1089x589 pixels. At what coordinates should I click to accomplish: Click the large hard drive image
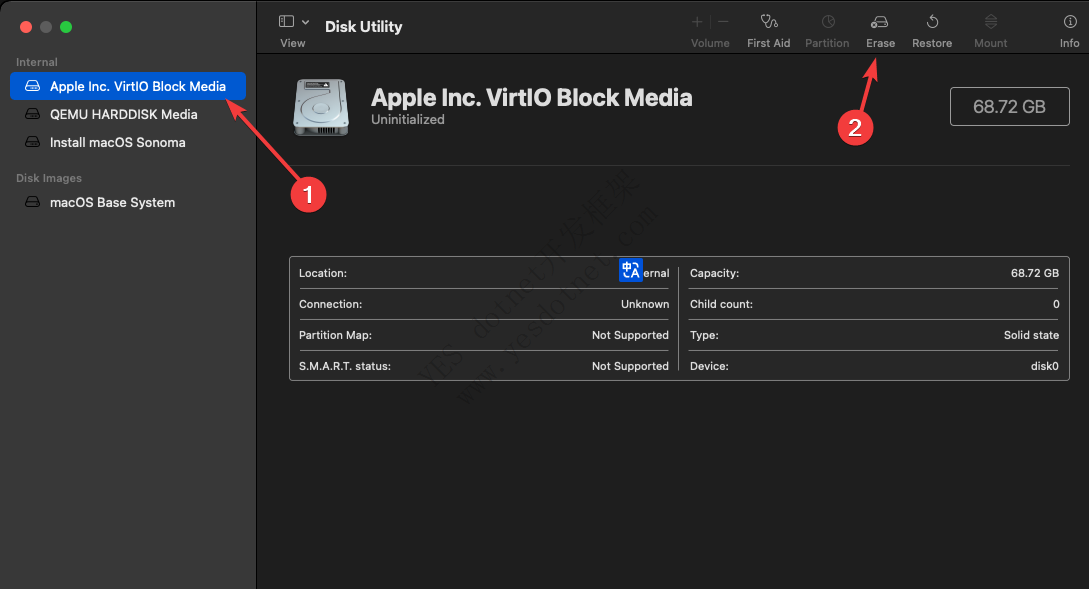321,107
